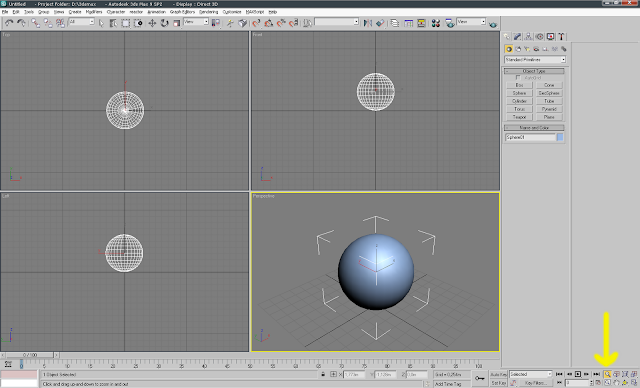Click the Sphere primitive button
The width and height of the screenshot is (640, 388).
pos(519,93)
